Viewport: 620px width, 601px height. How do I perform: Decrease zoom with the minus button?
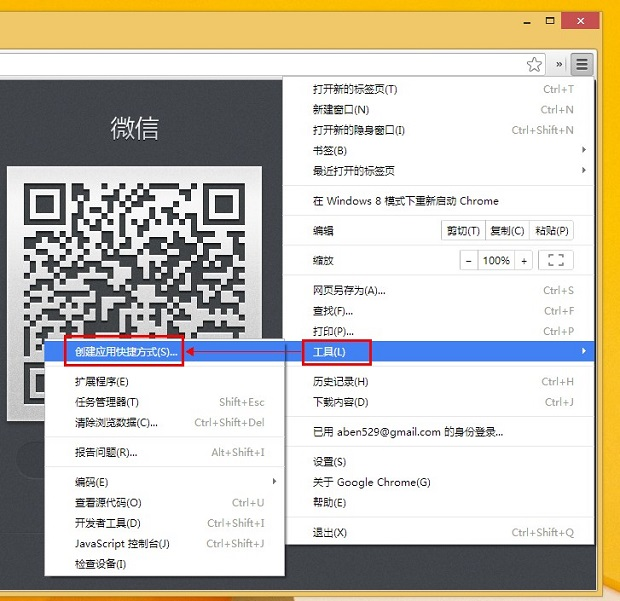(x=469, y=260)
